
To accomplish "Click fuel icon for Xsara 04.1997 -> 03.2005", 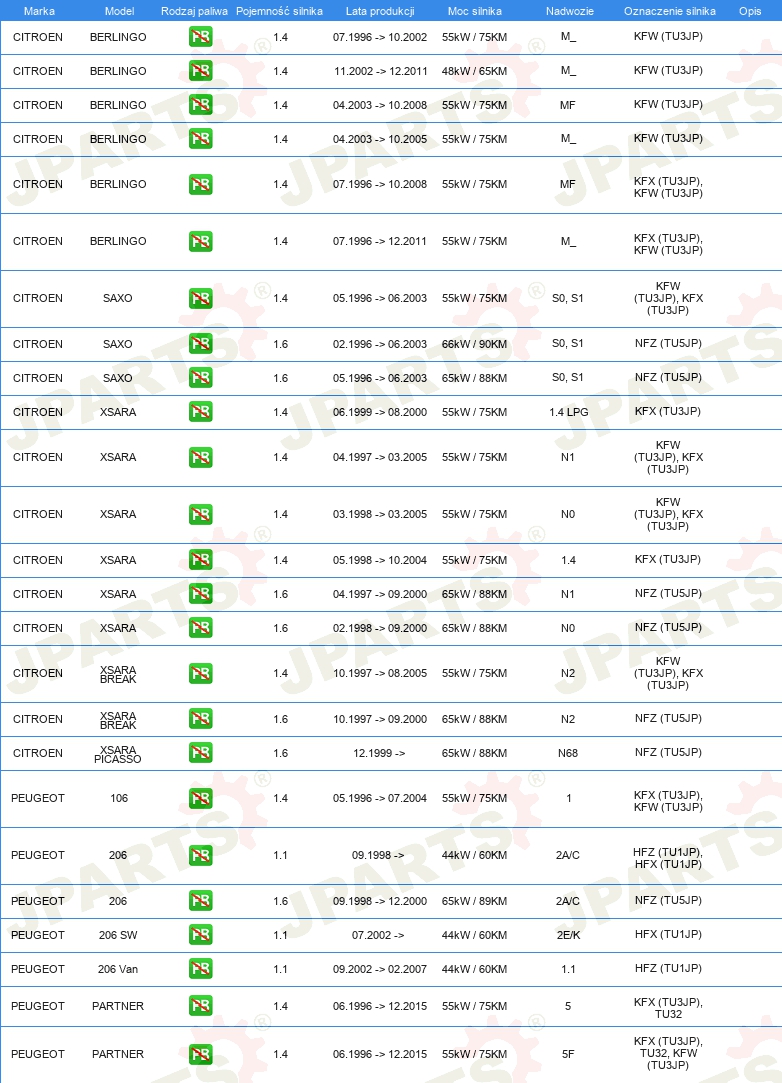I will [200, 457].
